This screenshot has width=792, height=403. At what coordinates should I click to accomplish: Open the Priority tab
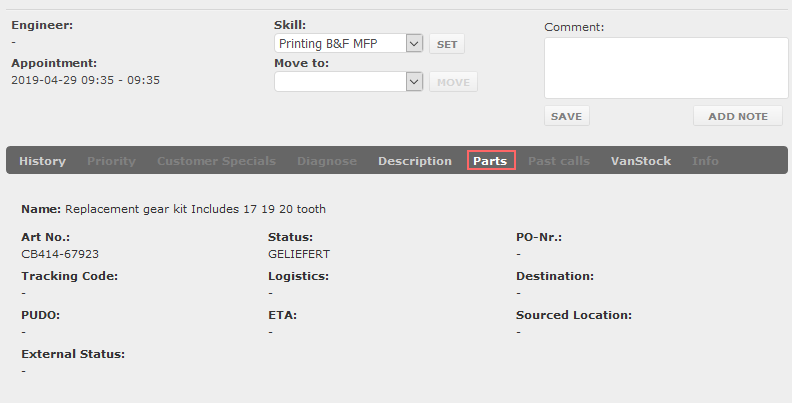pos(111,161)
